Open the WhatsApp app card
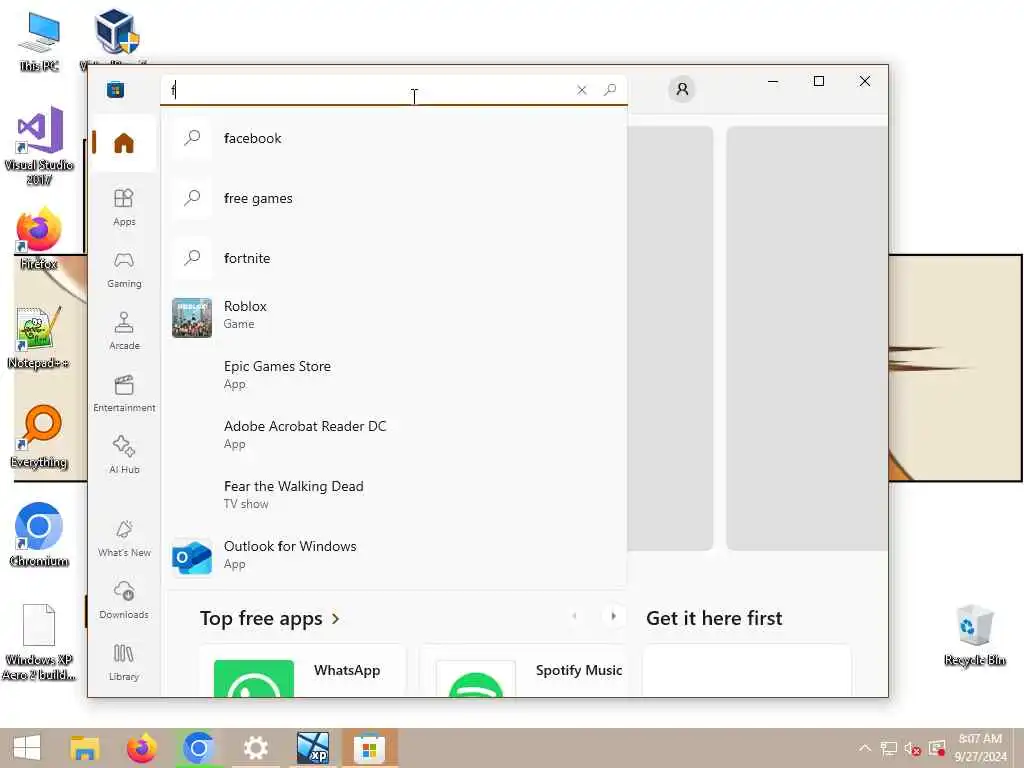This screenshot has height=768, width=1024. pos(302,671)
